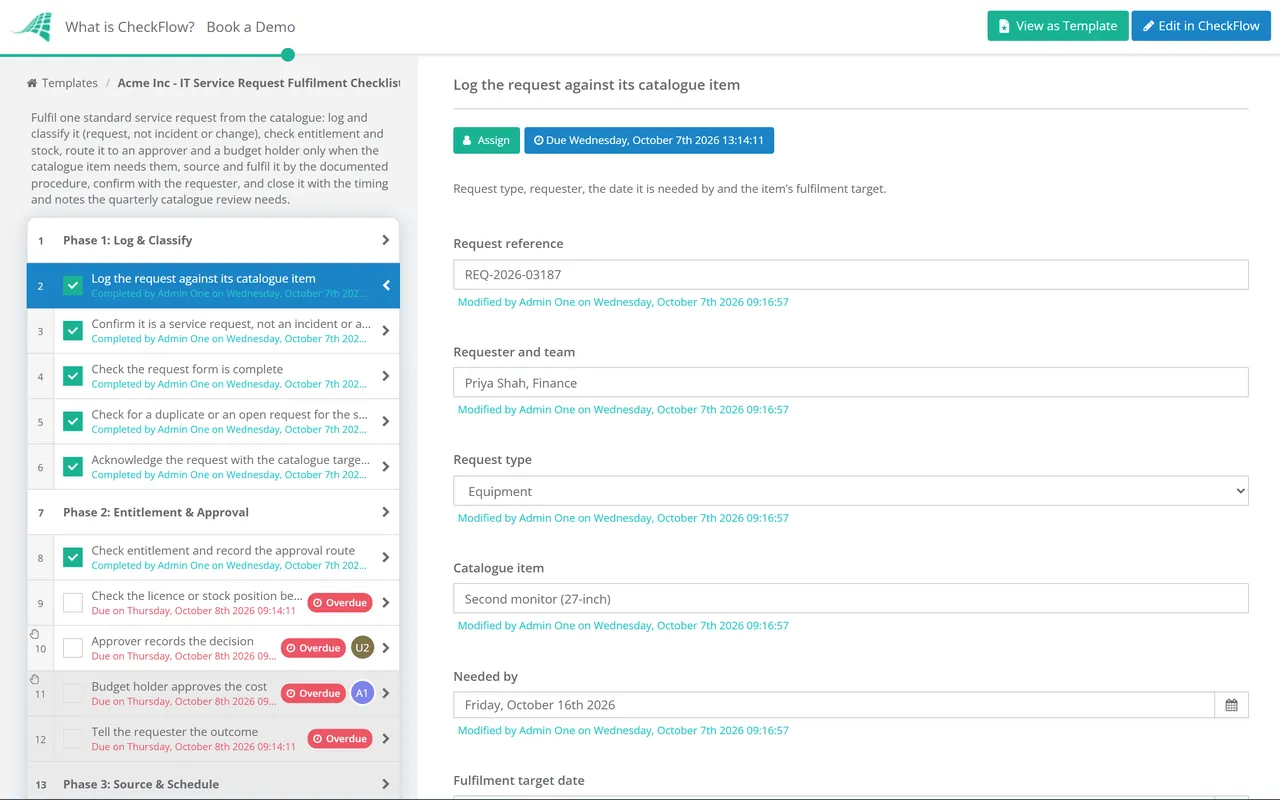The image size is (1280, 800).
Task: Go to Templates breadcrumb
Action: (x=70, y=83)
